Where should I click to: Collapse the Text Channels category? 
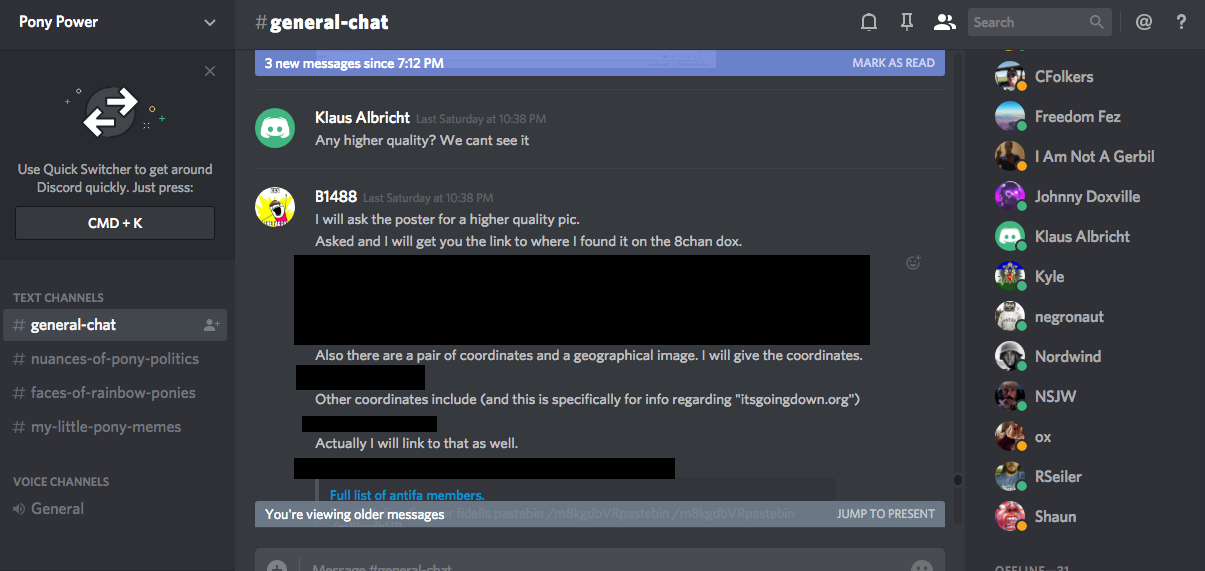pyautogui.click(x=58, y=298)
